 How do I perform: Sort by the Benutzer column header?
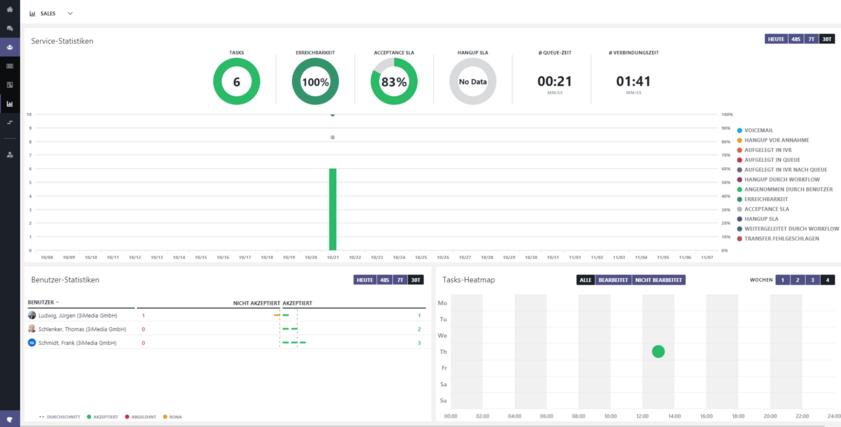(42, 301)
